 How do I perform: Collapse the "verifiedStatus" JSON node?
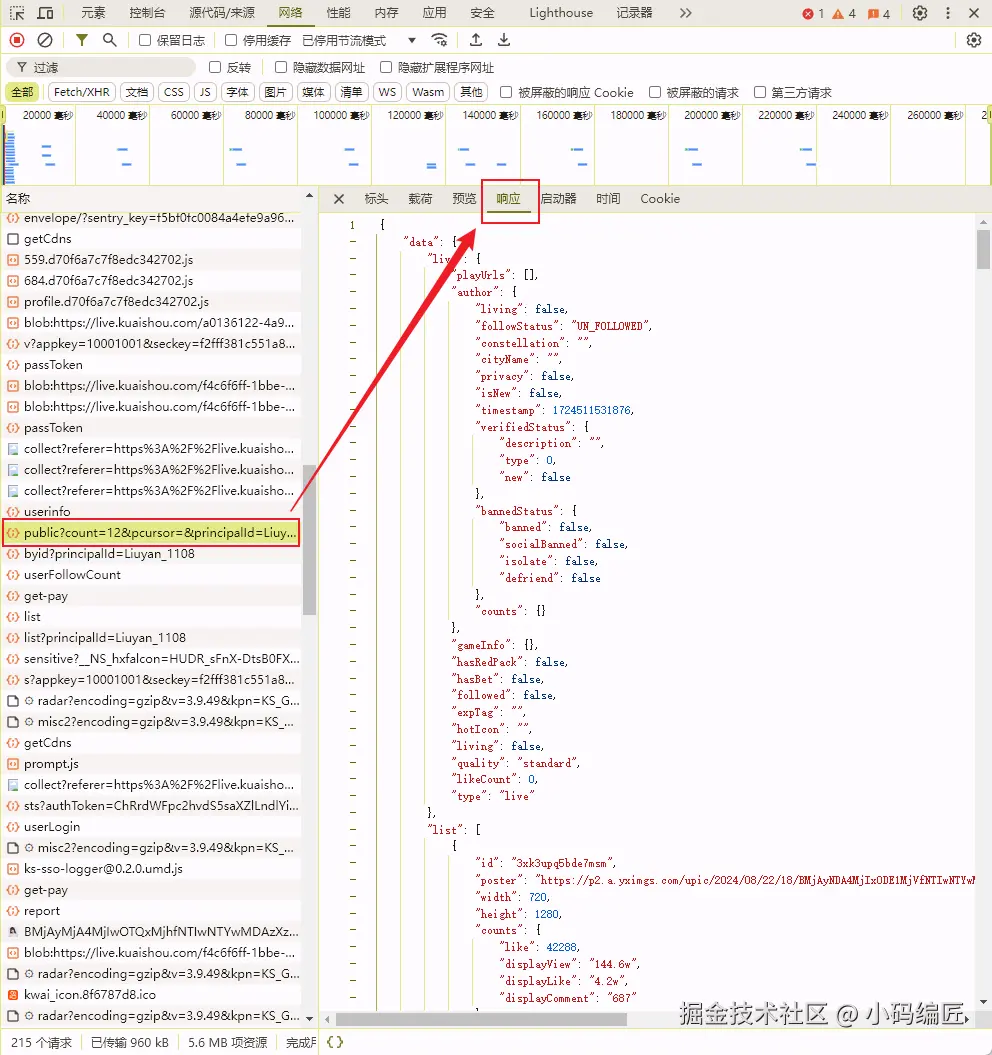(353, 427)
